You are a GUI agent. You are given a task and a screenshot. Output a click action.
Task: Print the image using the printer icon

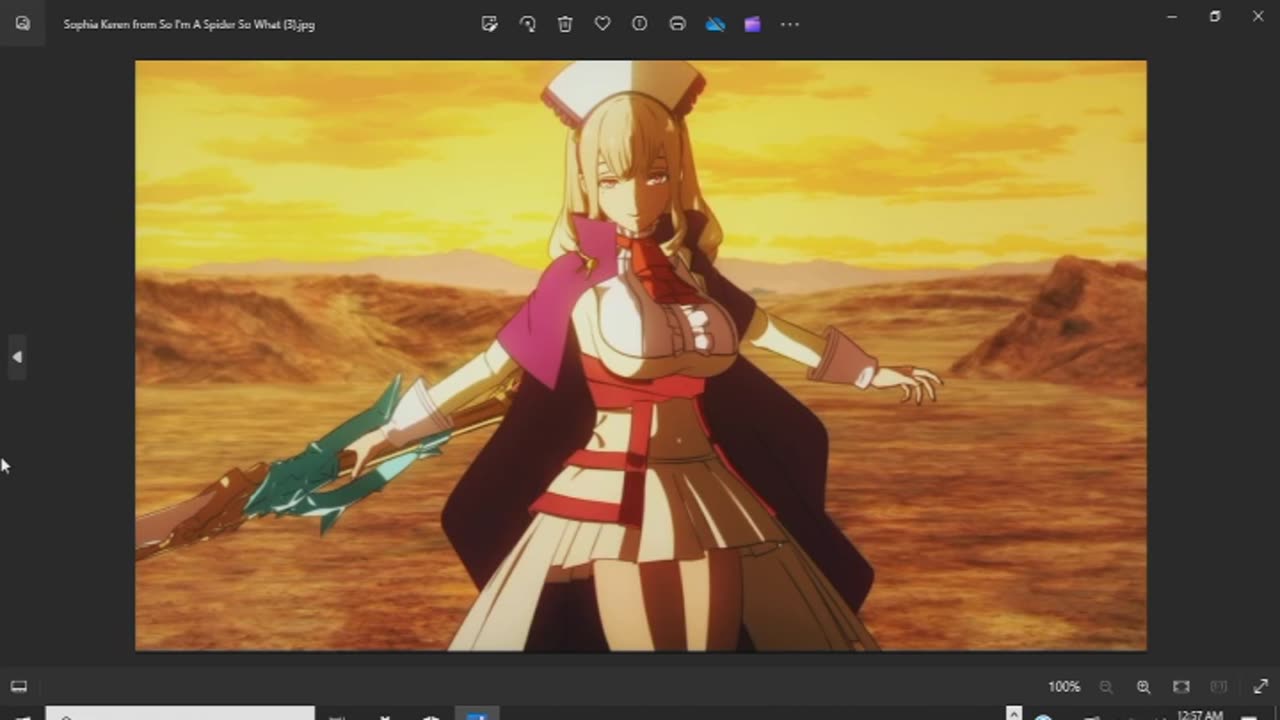coord(677,23)
